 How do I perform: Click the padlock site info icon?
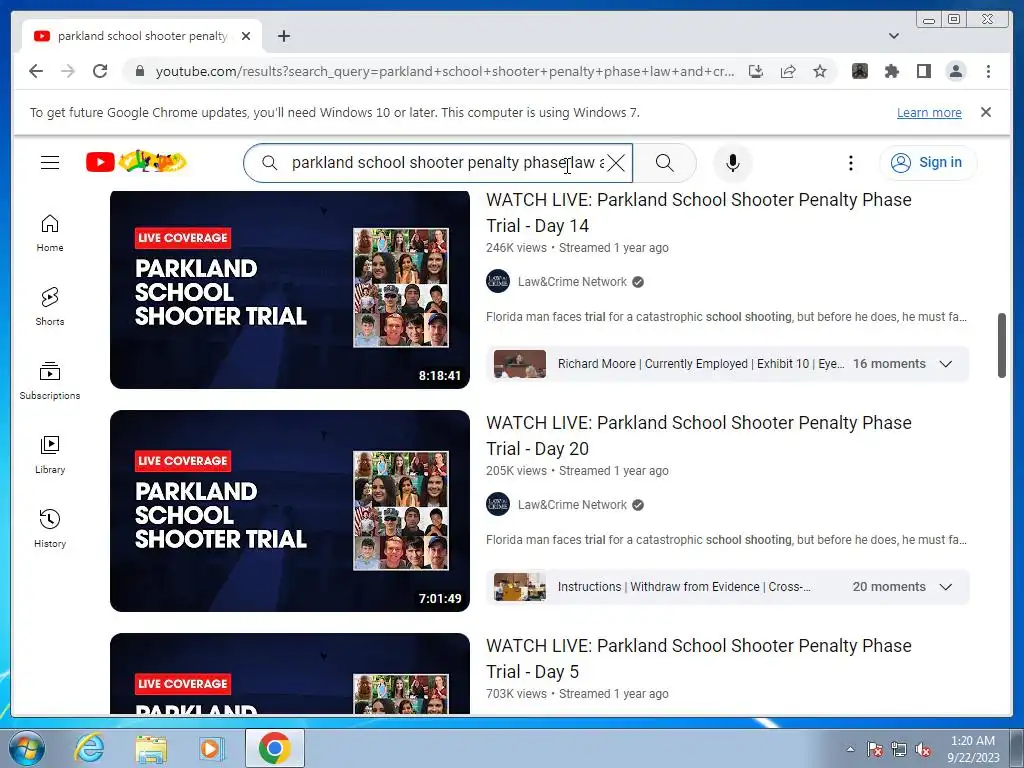point(140,71)
